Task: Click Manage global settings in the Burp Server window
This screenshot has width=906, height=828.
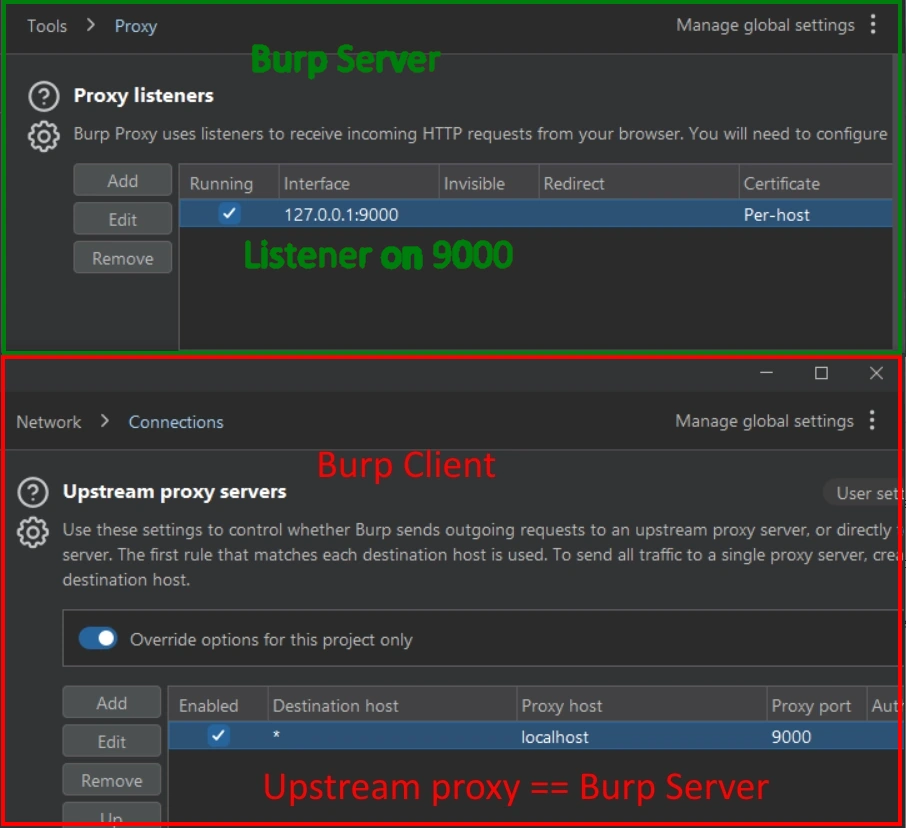Action: (x=765, y=25)
